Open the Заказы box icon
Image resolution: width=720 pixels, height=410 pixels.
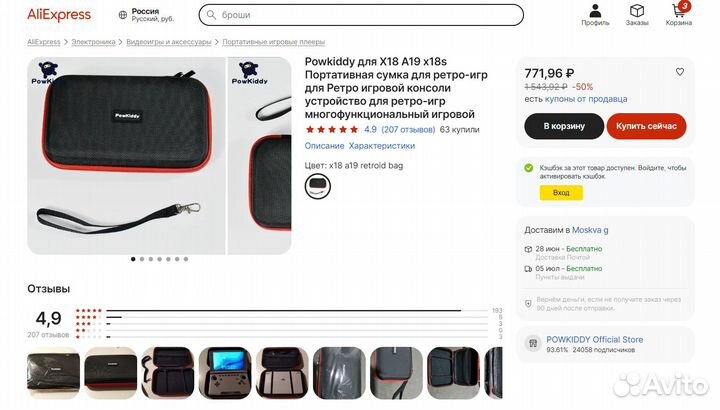click(x=637, y=11)
